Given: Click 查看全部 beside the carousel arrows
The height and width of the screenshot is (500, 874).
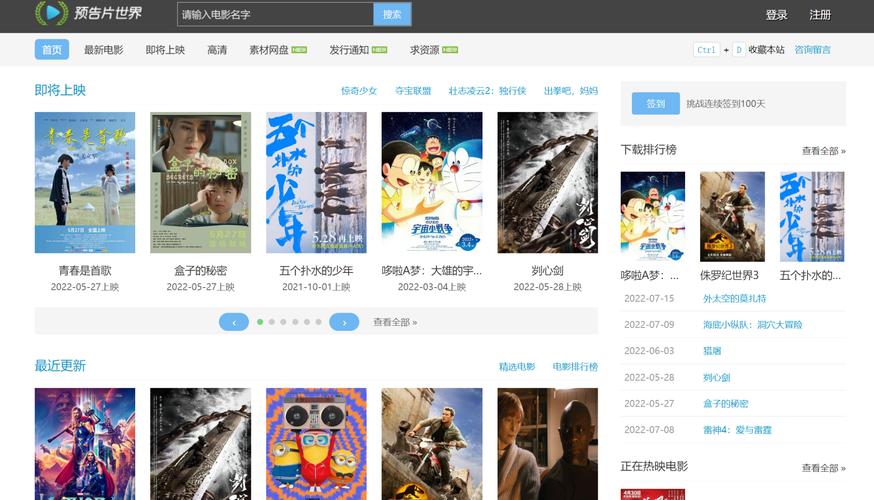Looking at the screenshot, I should 395,322.
